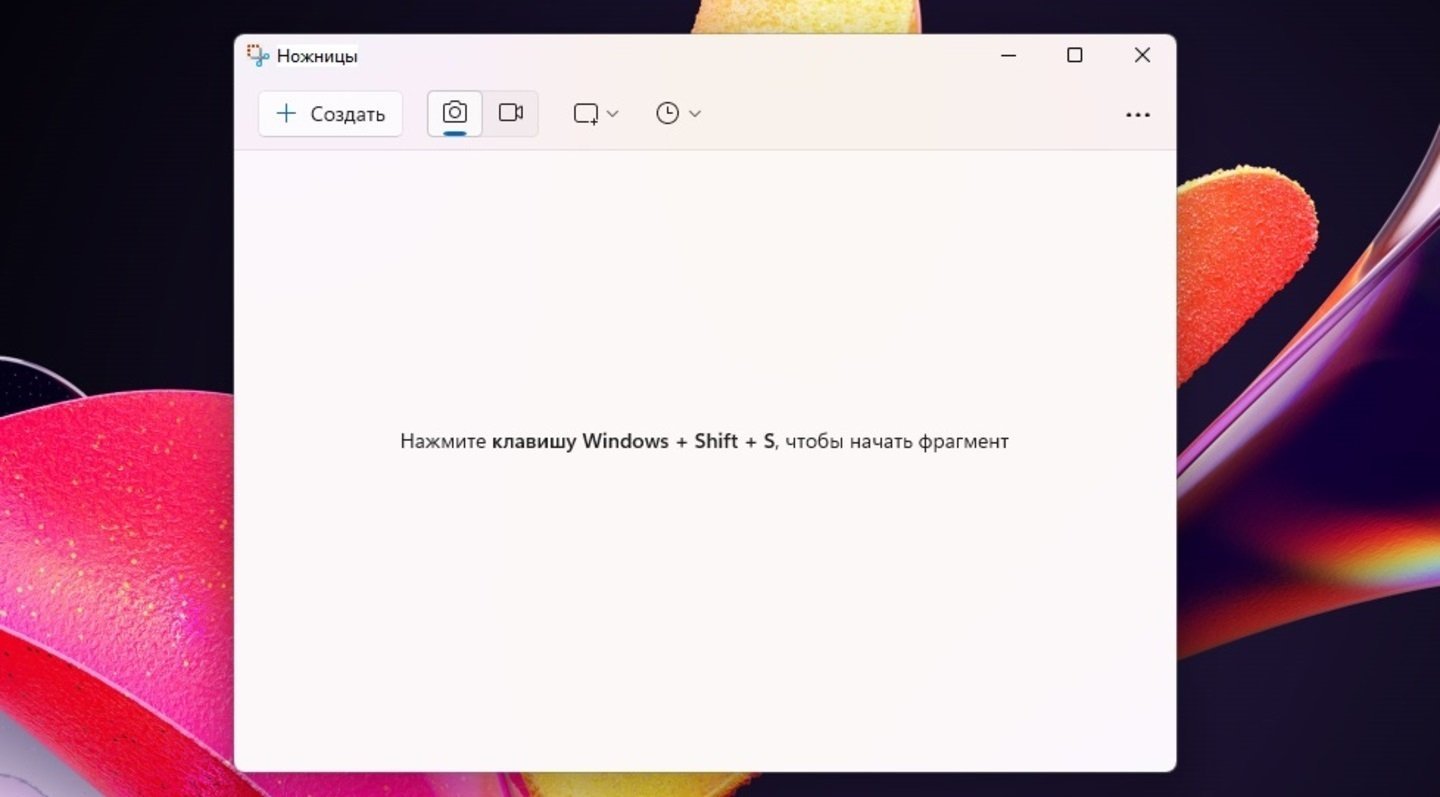This screenshot has width=1440, height=797.
Task: Close the Ножницы window
Action: pyautogui.click(x=1142, y=56)
